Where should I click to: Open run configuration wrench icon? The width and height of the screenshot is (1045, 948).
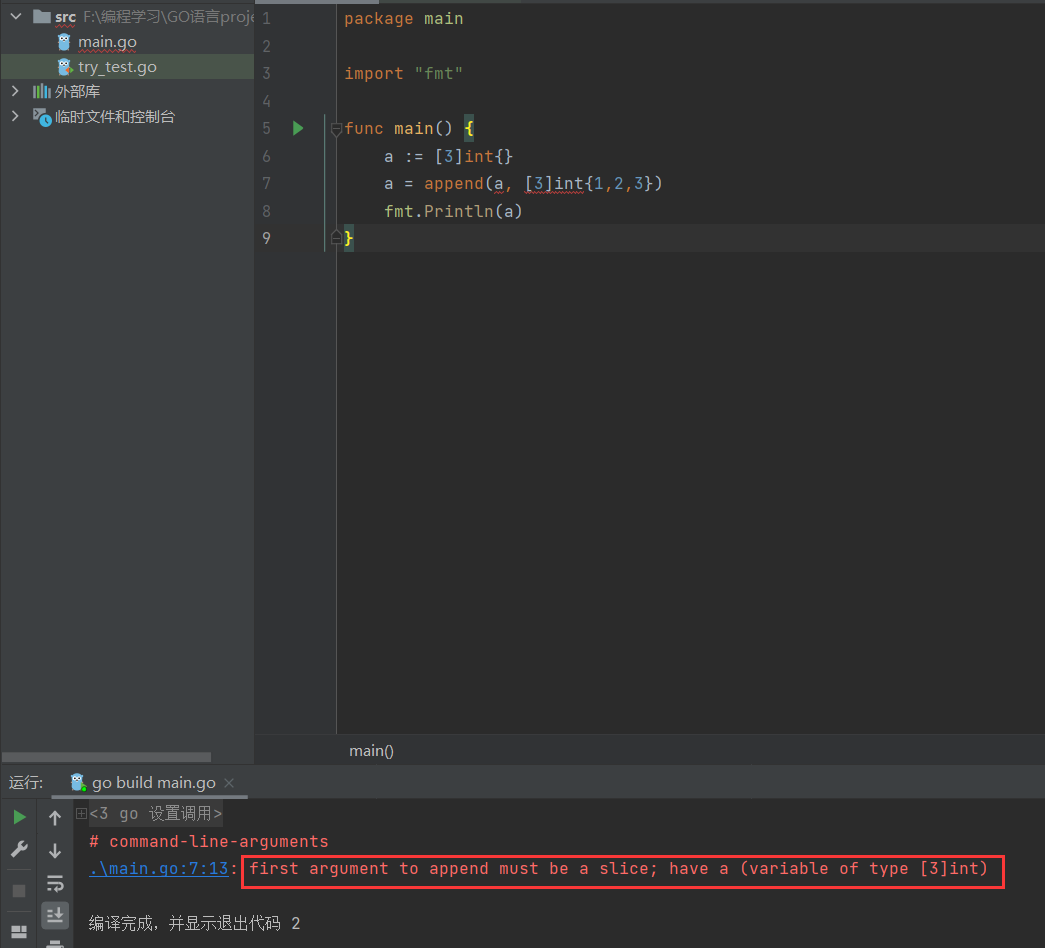(19, 849)
